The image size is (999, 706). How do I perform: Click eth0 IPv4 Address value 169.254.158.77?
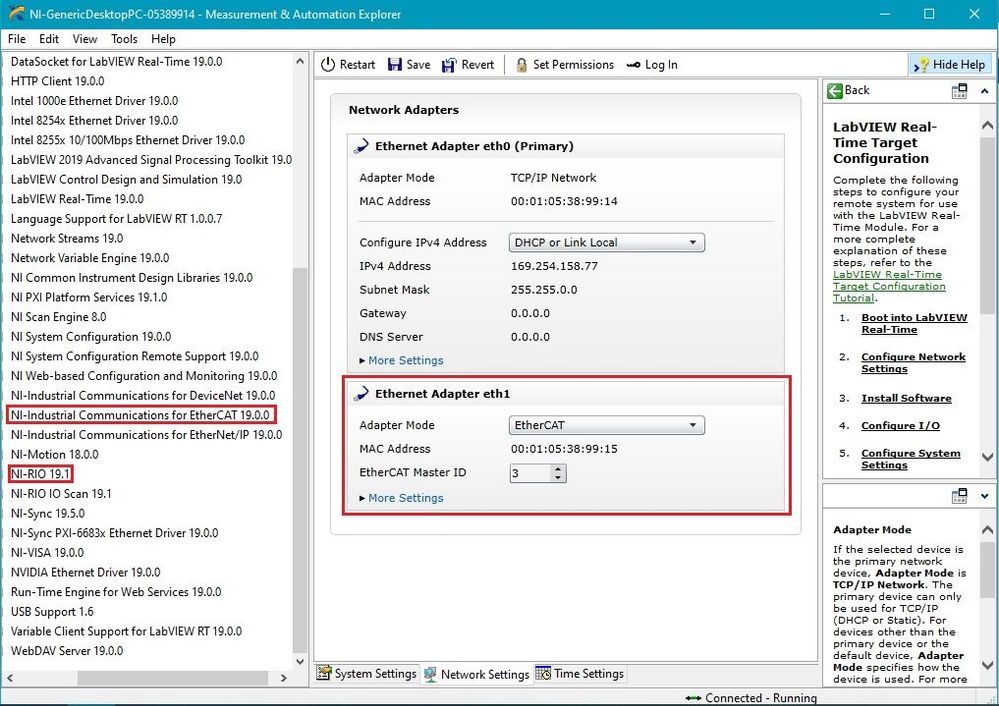pyautogui.click(x=554, y=266)
